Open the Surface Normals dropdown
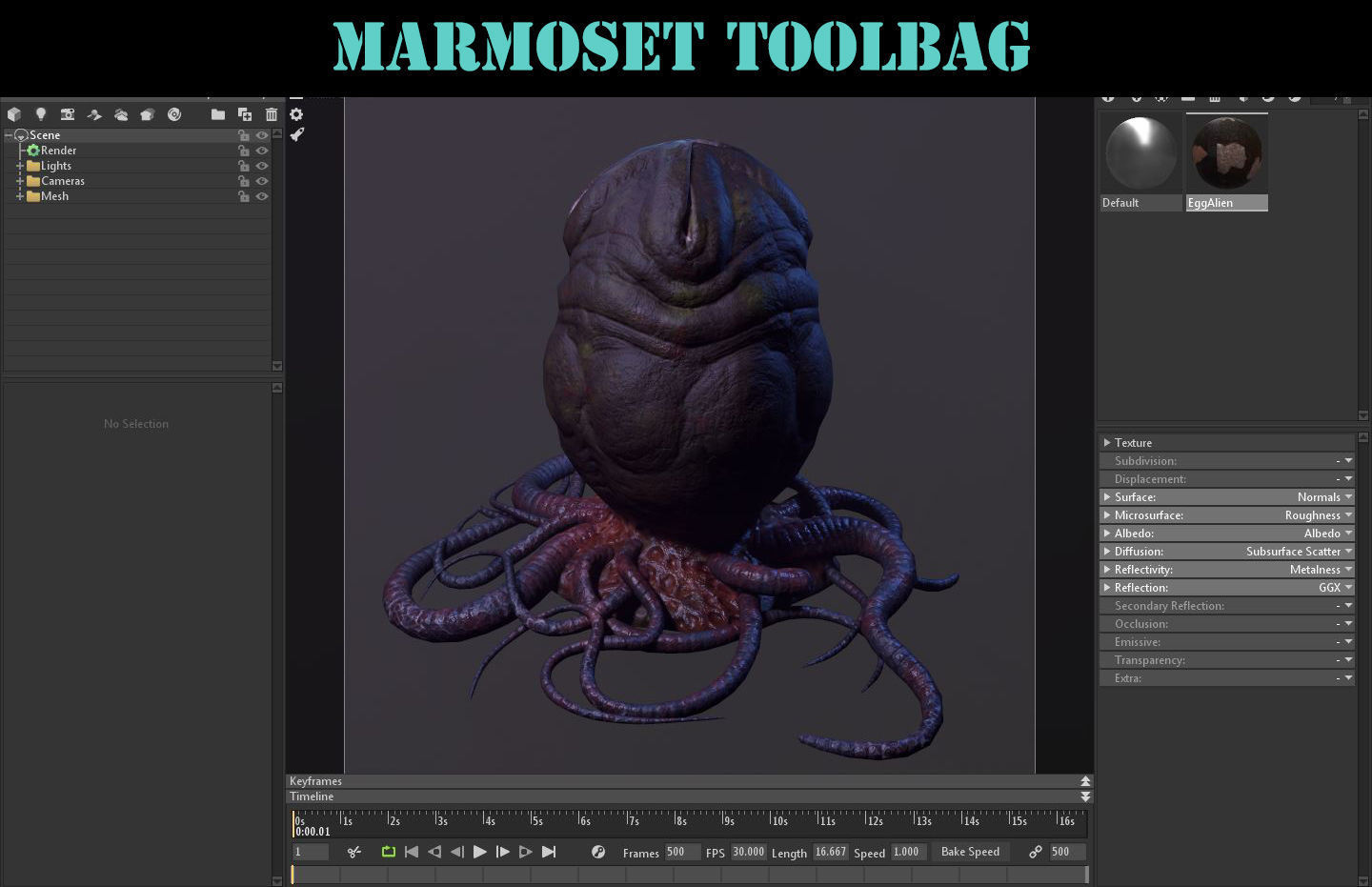The width and height of the screenshot is (1372, 887). click(1348, 497)
